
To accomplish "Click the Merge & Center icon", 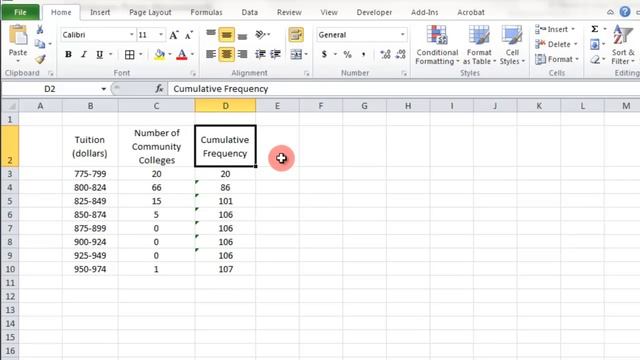I will pos(296,54).
